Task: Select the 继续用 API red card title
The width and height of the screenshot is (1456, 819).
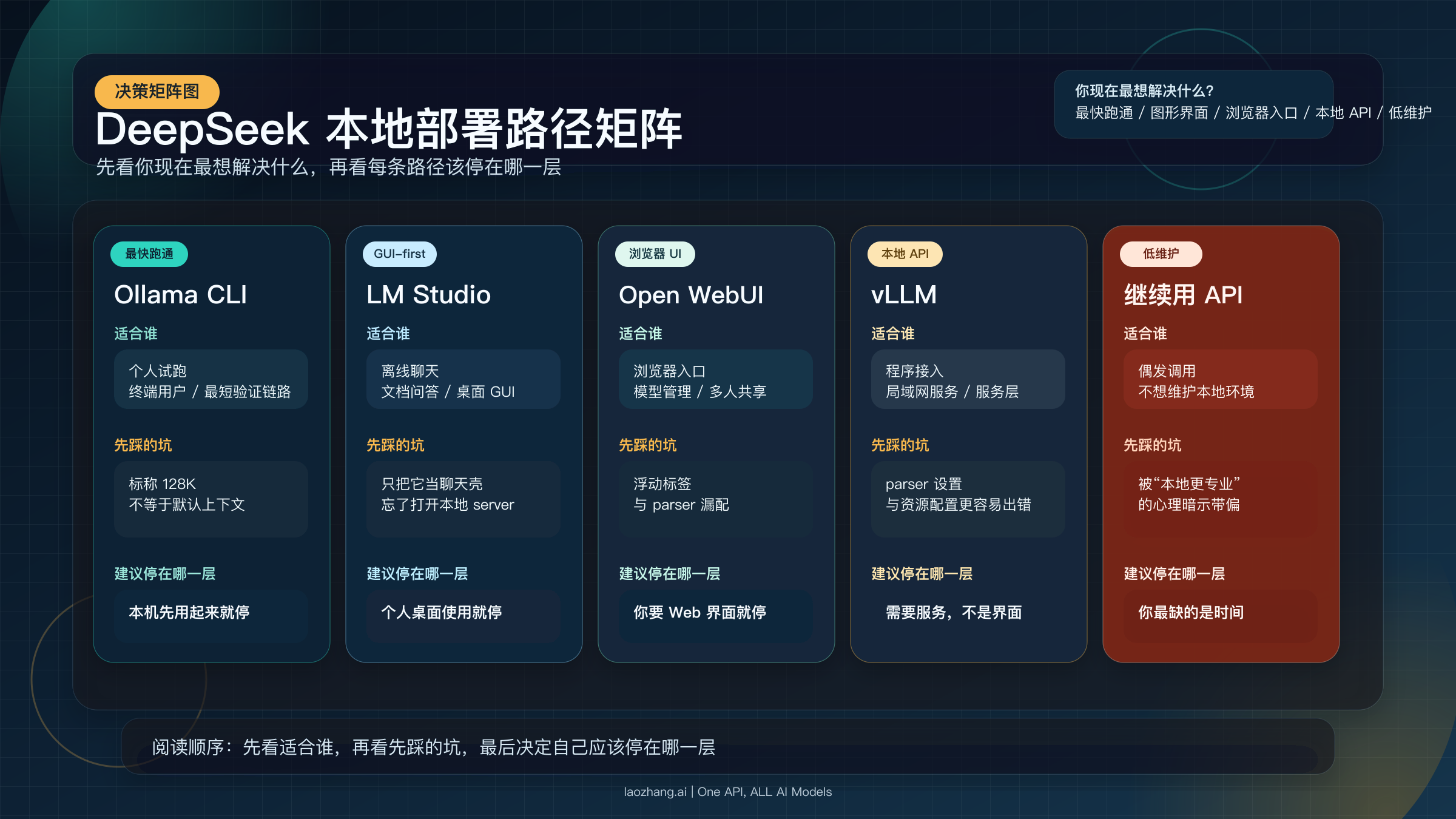Action: (x=1183, y=295)
